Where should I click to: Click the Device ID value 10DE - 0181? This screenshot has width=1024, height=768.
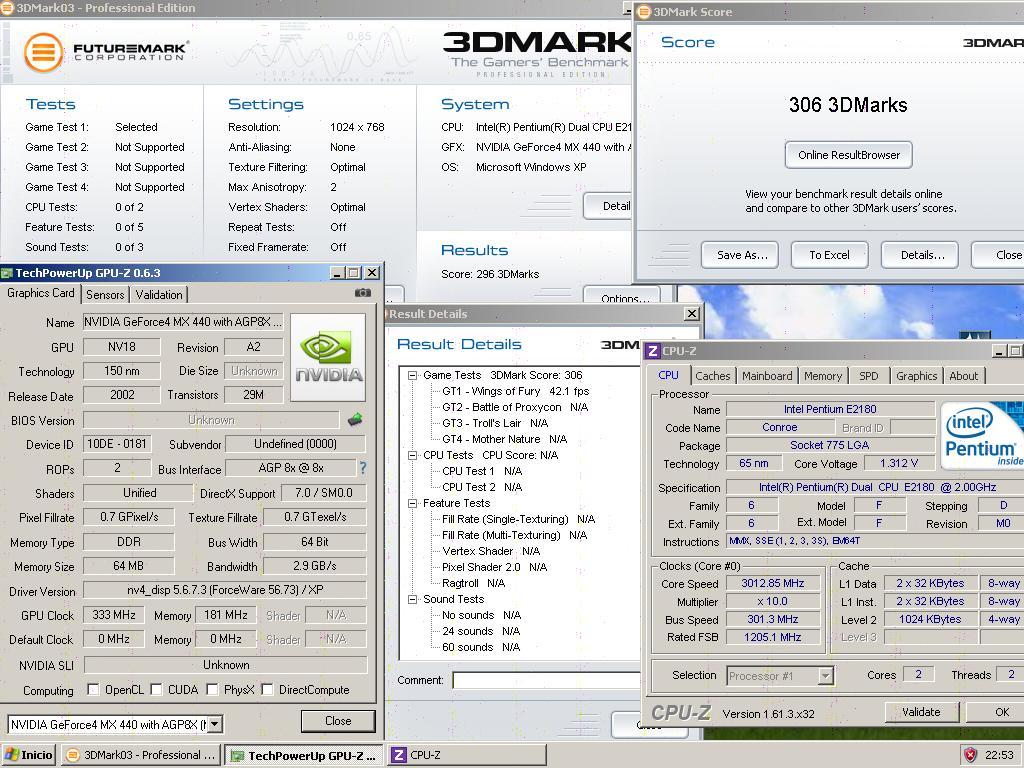117,444
